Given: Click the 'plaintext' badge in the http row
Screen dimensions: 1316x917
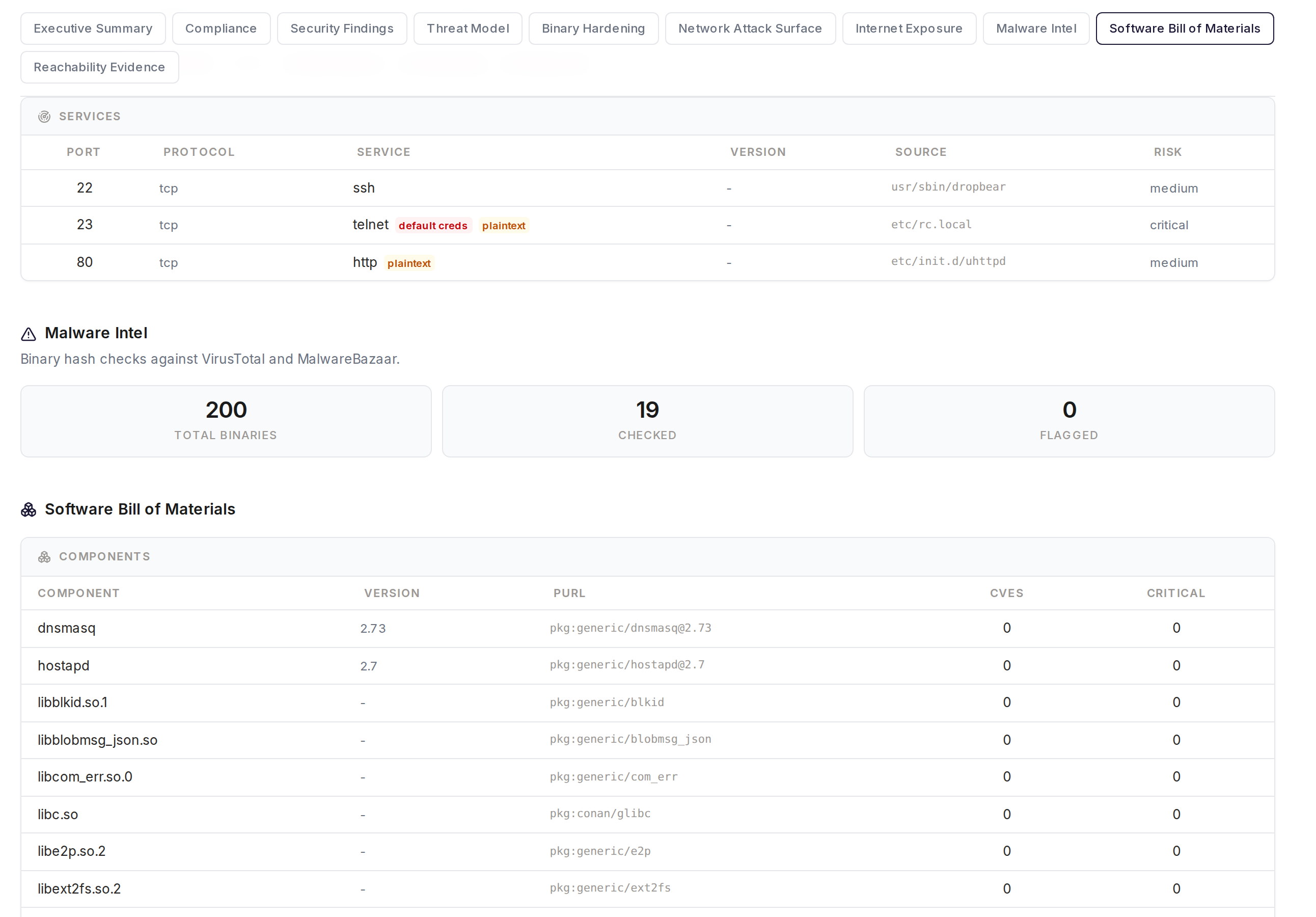Looking at the screenshot, I should (x=408, y=263).
